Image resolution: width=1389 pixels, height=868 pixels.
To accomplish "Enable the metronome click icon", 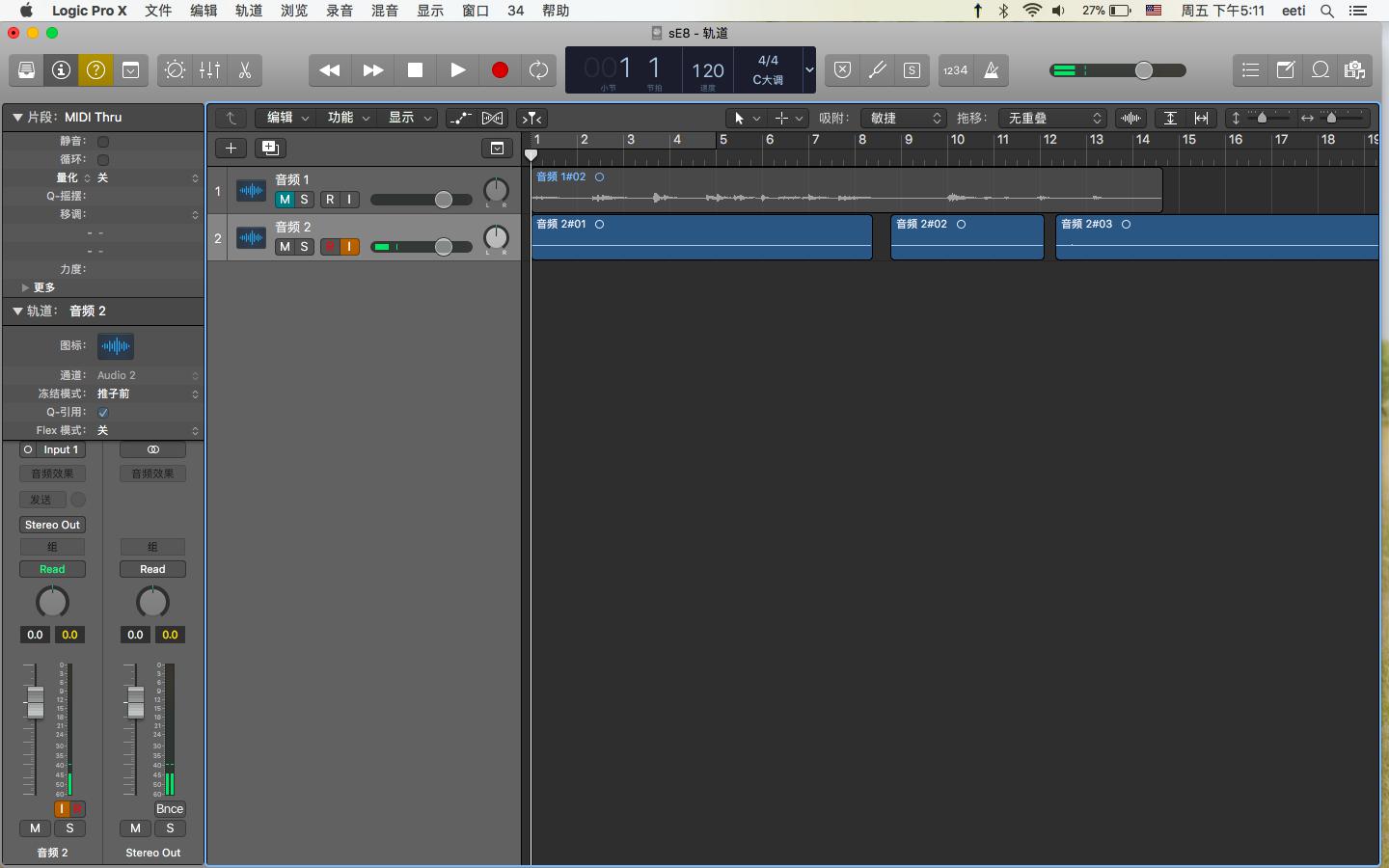I will (991, 70).
